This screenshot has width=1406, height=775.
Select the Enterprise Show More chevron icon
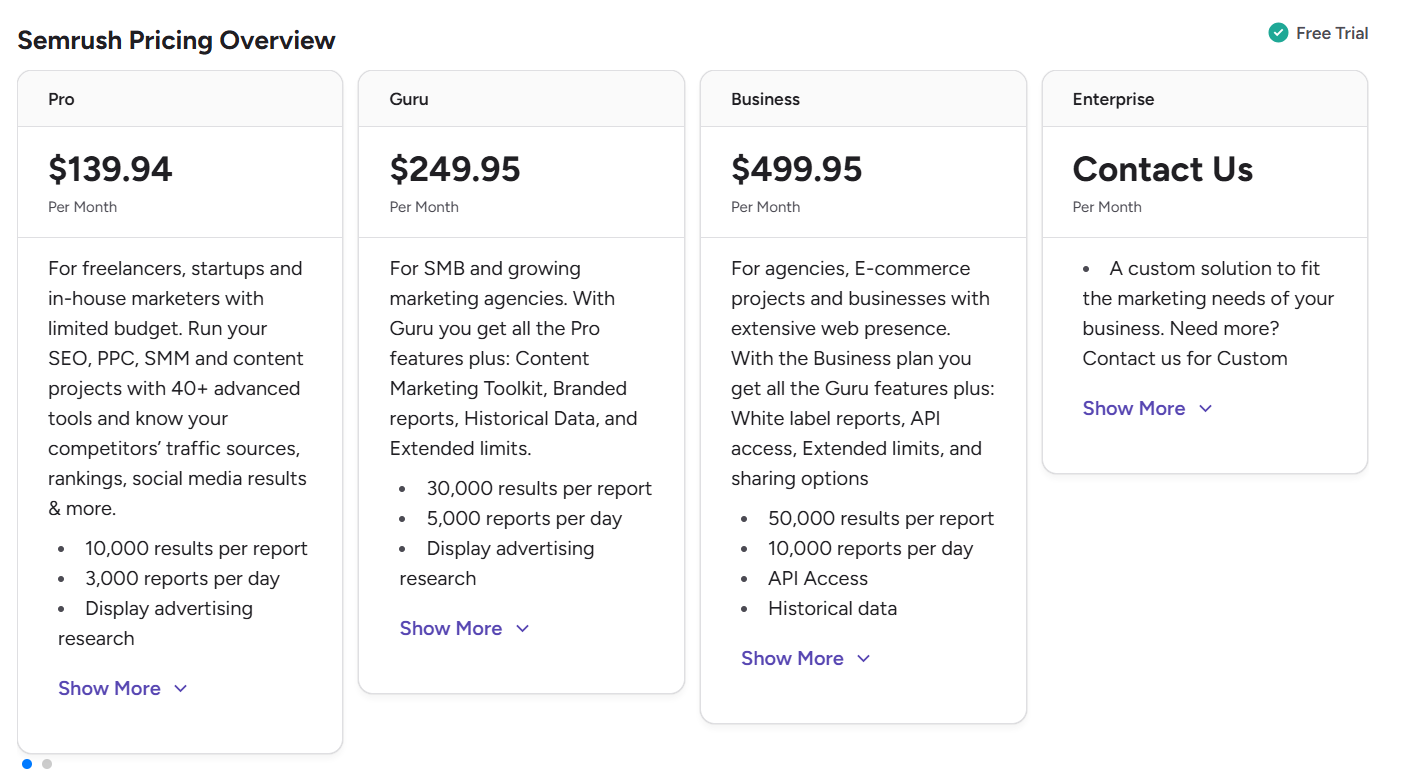[x=1206, y=408]
